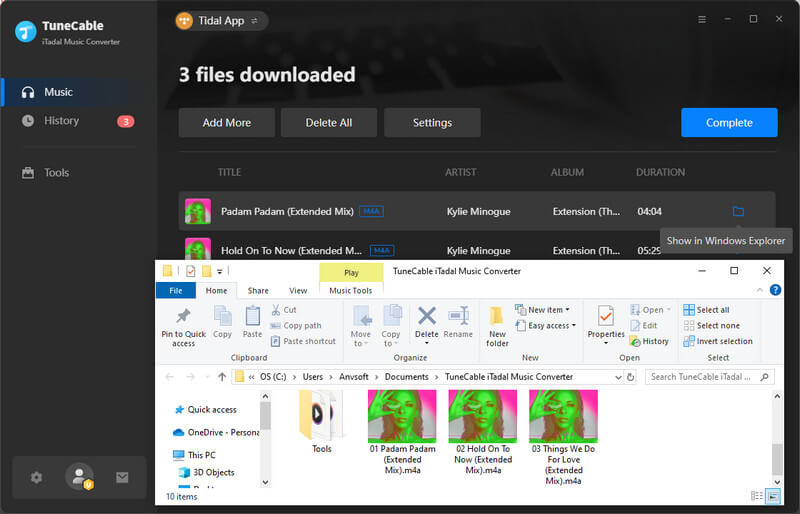Click Play contextual tab in Explorer
The height and width of the screenshot is (514, 800).
coord(351,273)
